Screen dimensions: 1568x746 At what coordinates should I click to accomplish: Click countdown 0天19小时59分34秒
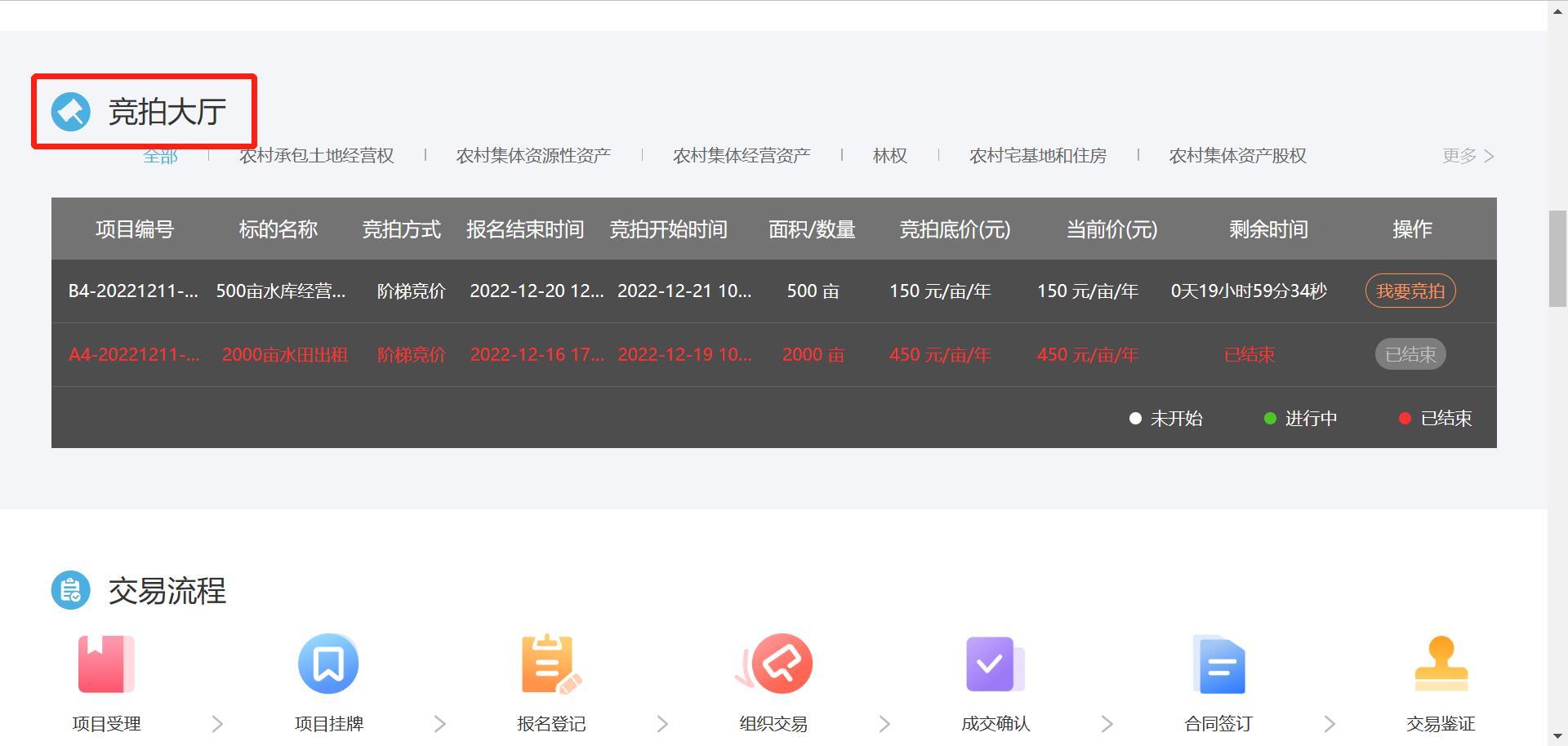pos(1249,291)
